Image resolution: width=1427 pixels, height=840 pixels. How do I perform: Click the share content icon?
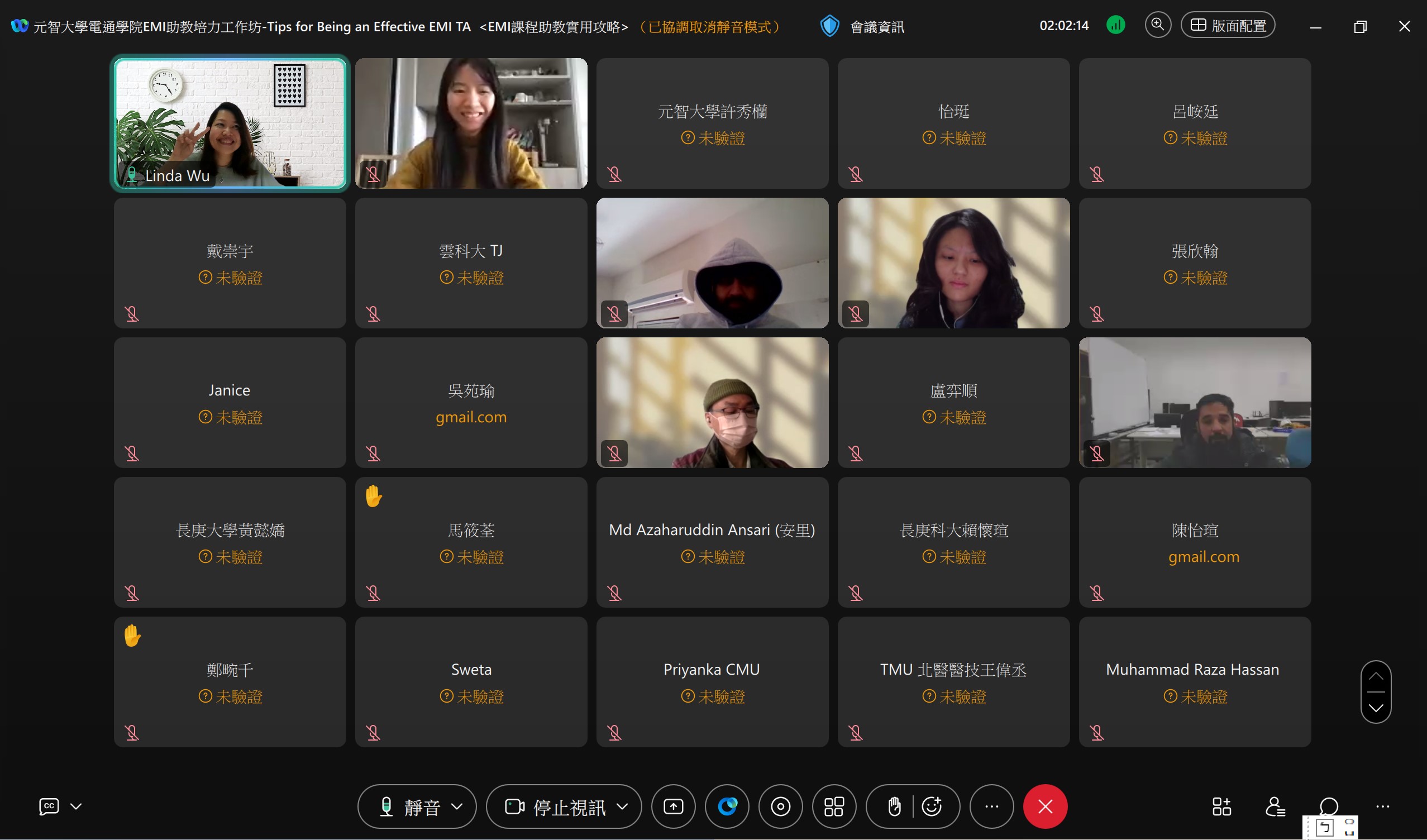tap(672, 806)
